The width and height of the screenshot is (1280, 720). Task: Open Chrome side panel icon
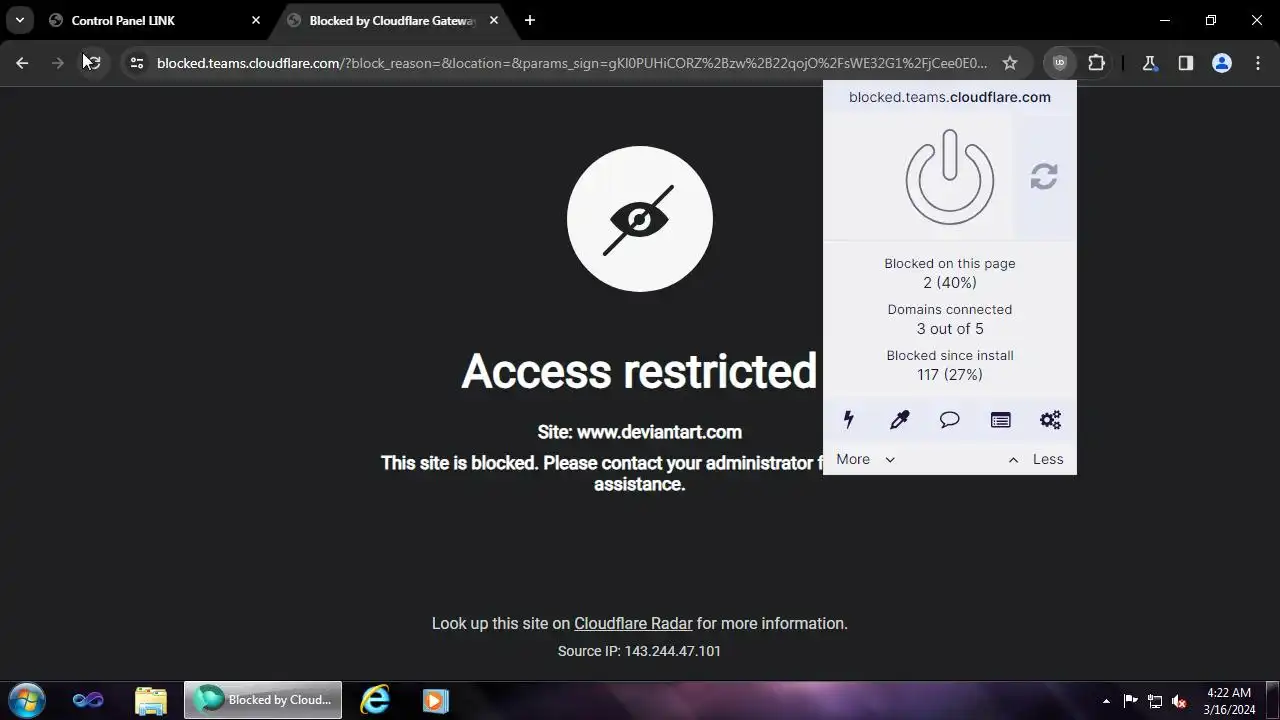[x=1185, y=63]
